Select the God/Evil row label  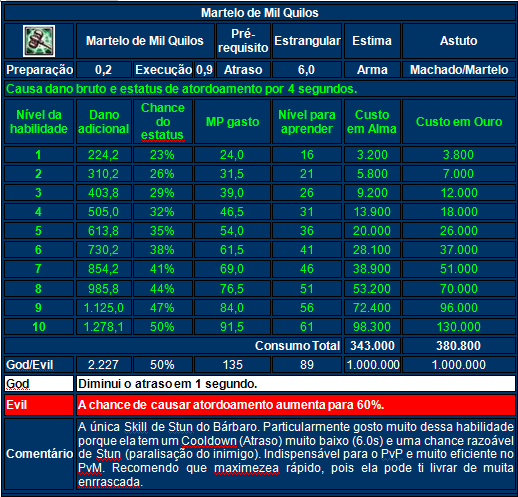coord(39,365)
